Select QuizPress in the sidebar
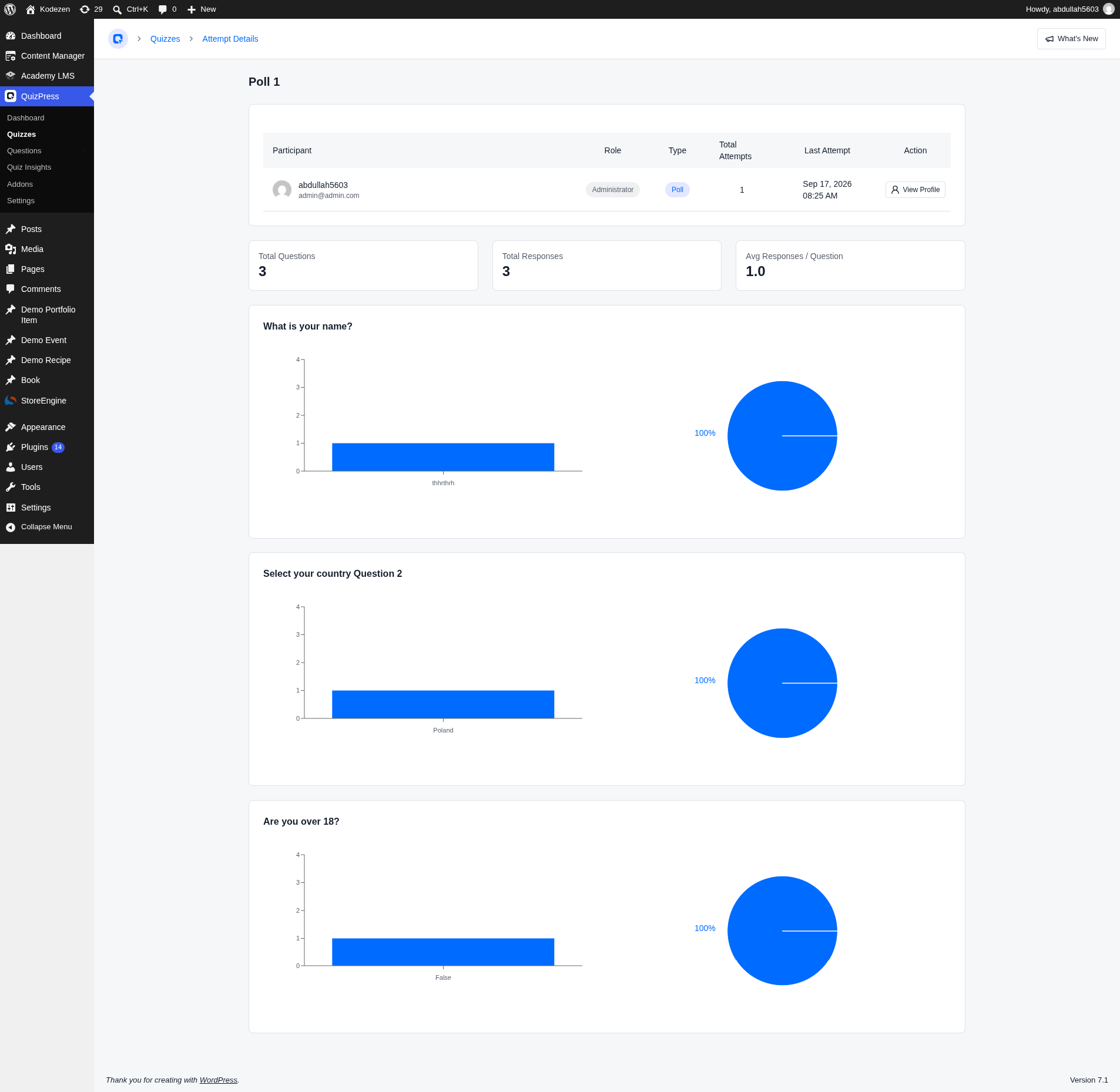1120x1092 pixels. point(47,96)
